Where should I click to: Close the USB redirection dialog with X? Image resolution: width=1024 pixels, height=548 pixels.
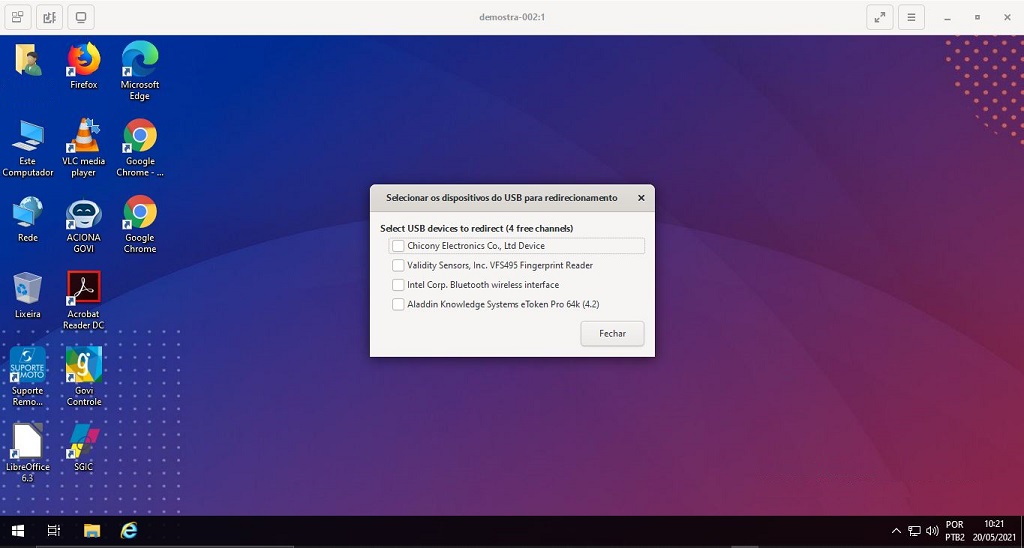pyautogui.click(x=641, y=198)
